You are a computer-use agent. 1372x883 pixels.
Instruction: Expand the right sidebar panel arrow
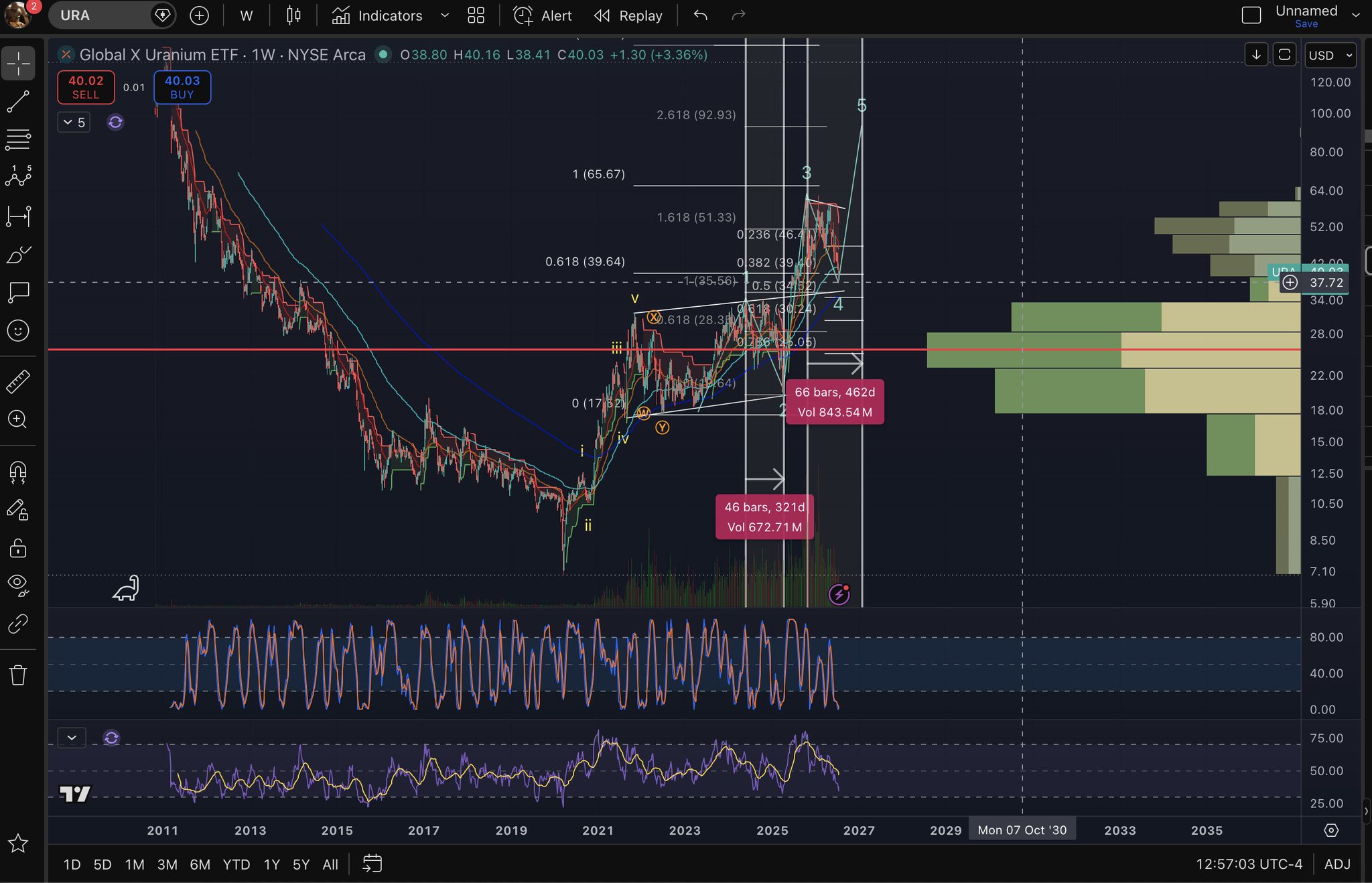pos(1366,811)
